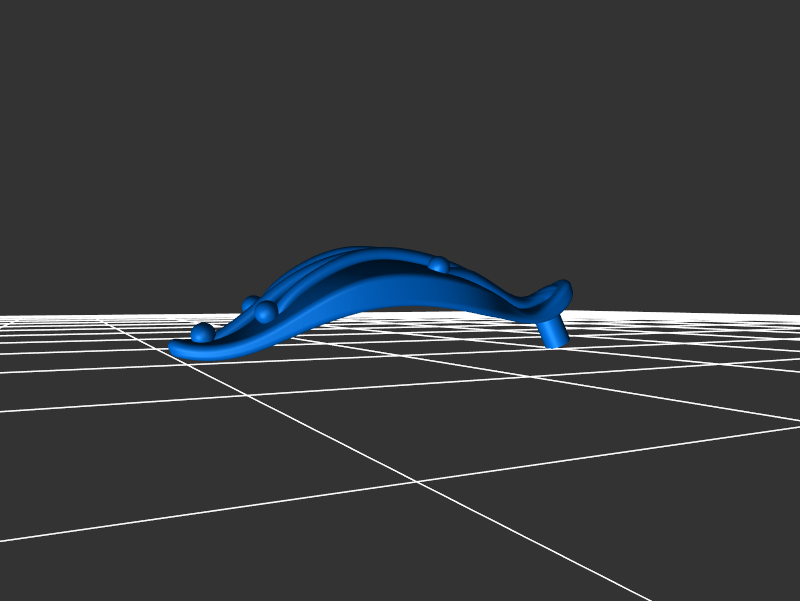The width and height of the screenshot is (800, 601).
Task: Click the empty dark background above the model
Action: [x=400, y=120]
